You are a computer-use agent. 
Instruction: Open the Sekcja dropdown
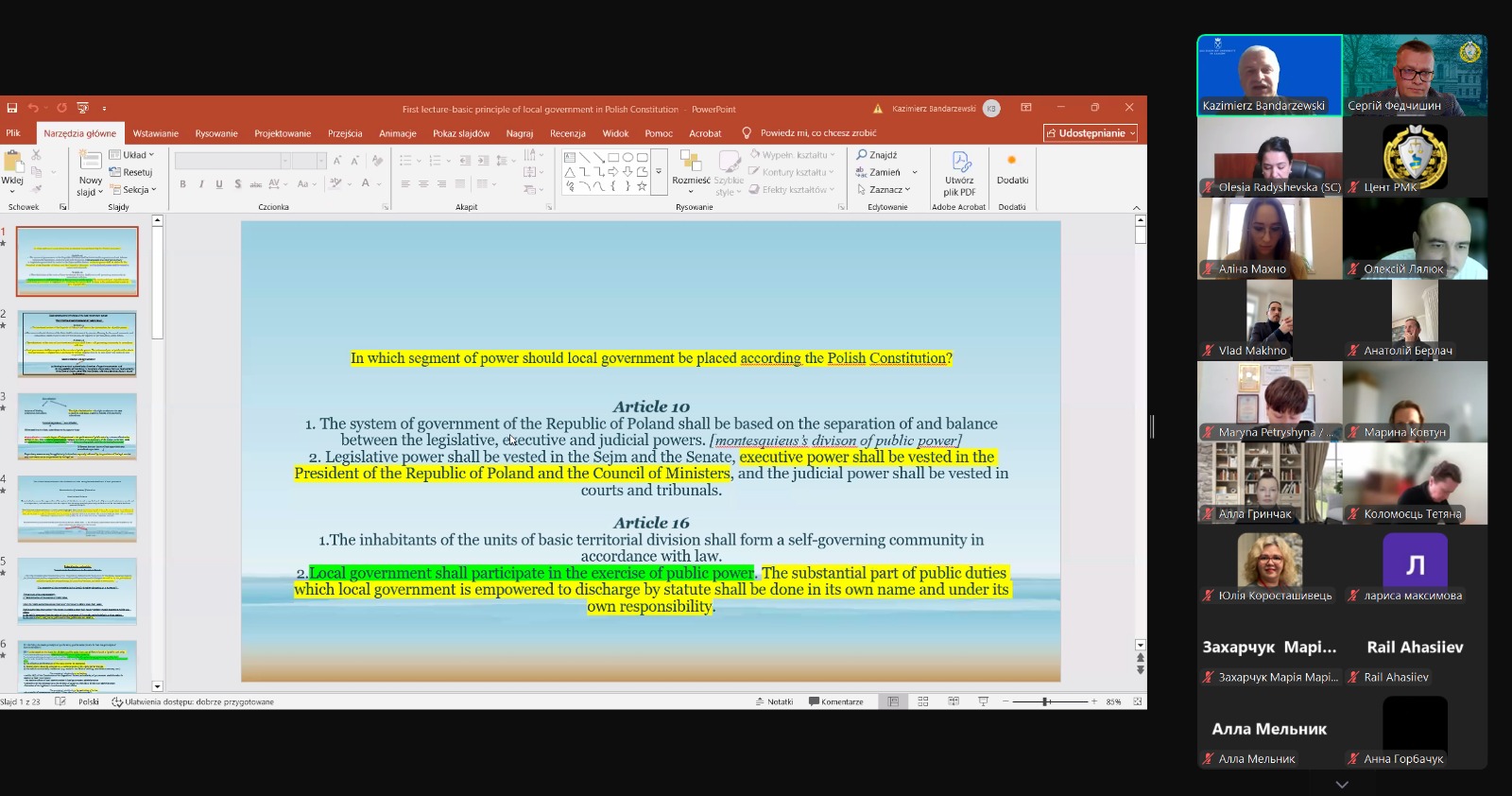133,190
